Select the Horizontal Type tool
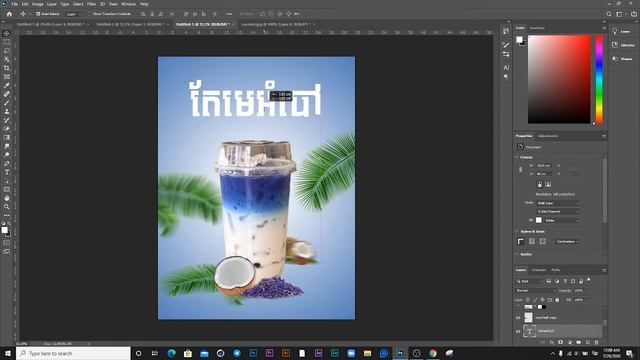The width and height of the screenshot is (640, 360). coord(7,172)
